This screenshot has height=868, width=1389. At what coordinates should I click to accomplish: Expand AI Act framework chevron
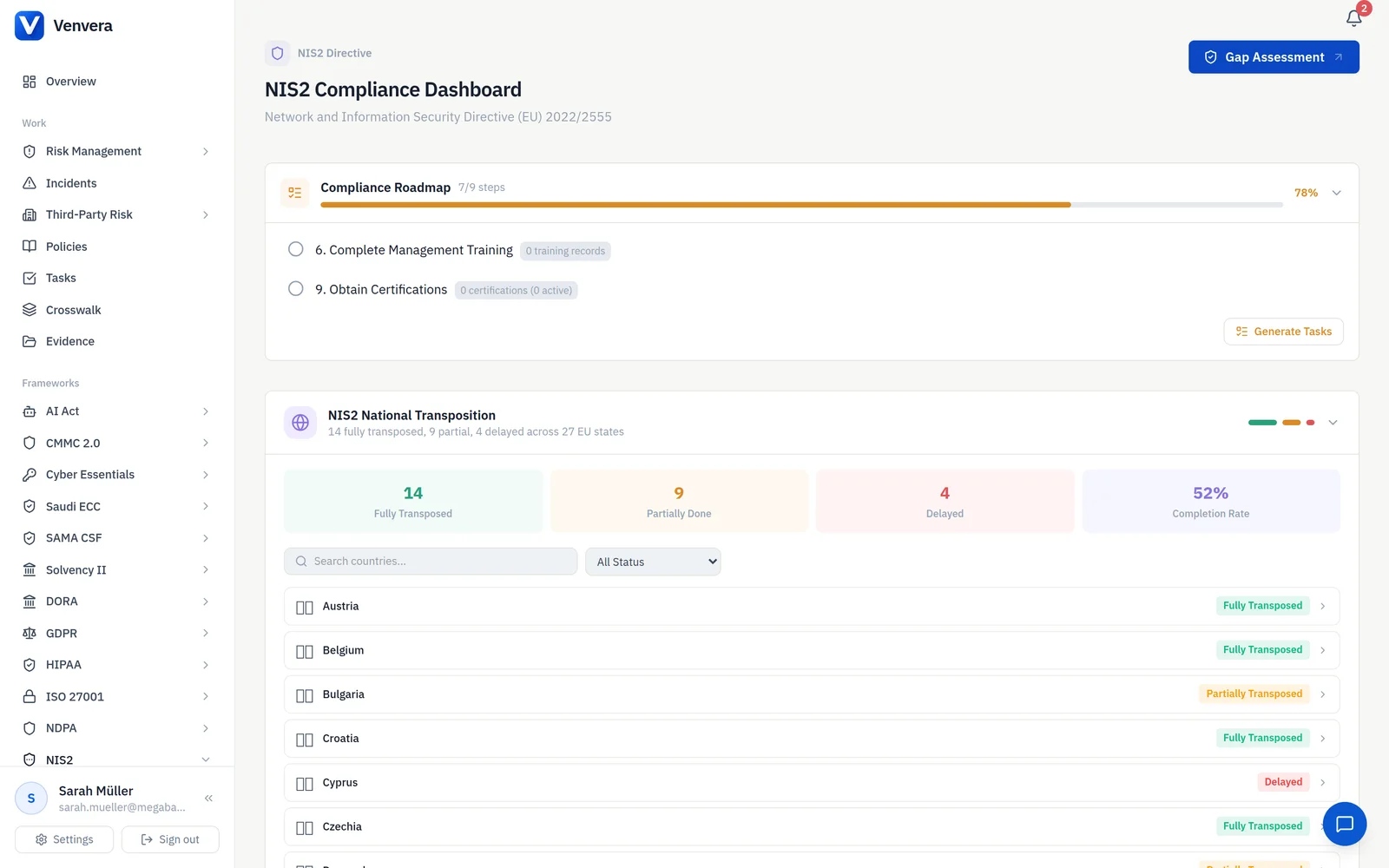click(x=206, y=411)
